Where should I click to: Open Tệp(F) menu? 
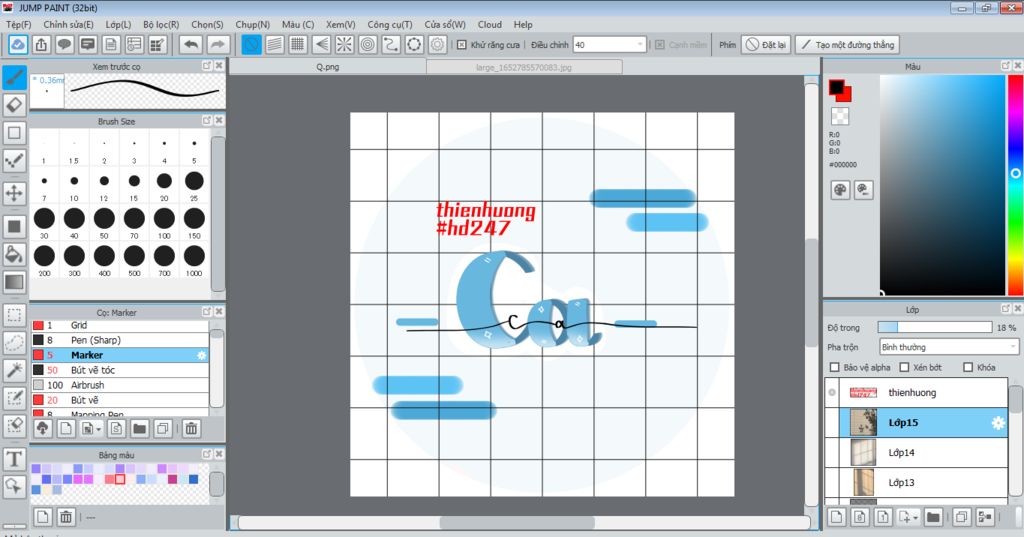coord(18,24)
